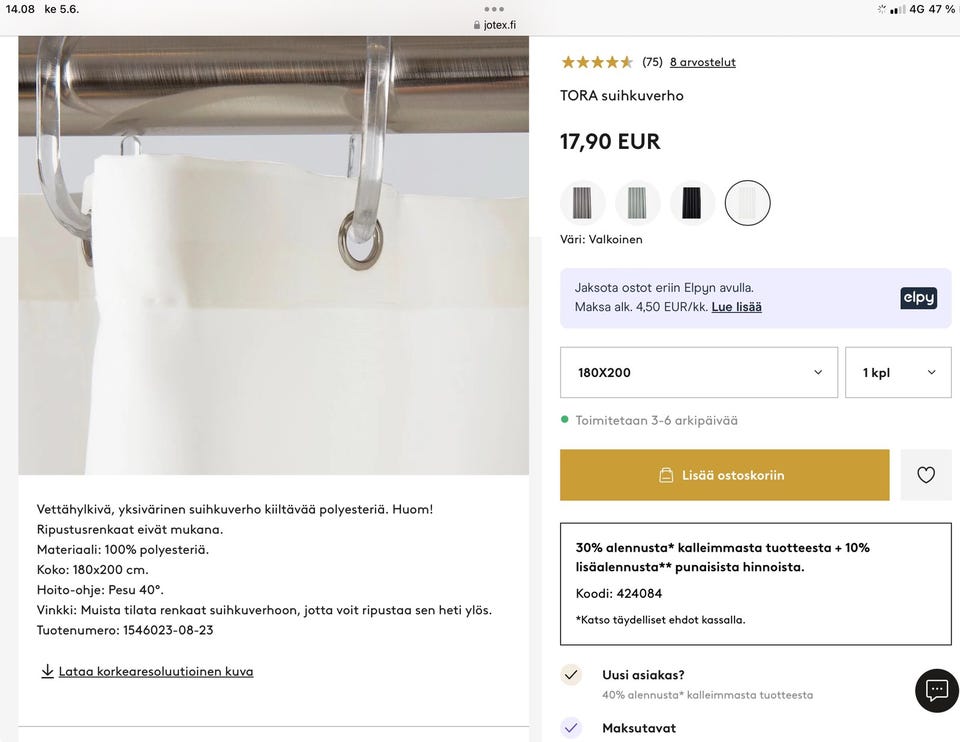This screenshot has height=742, width=960.
Task: Click the star rating icons
Action: point(597,62)
